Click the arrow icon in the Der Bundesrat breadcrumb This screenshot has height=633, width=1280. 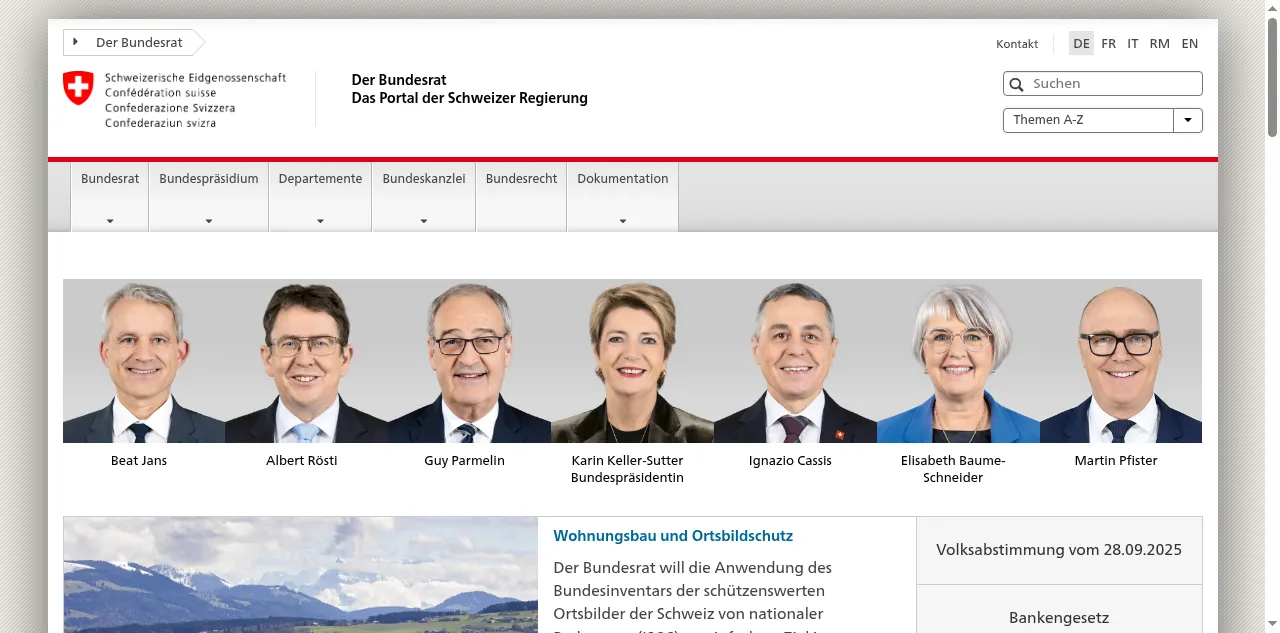tap(76, 42)
